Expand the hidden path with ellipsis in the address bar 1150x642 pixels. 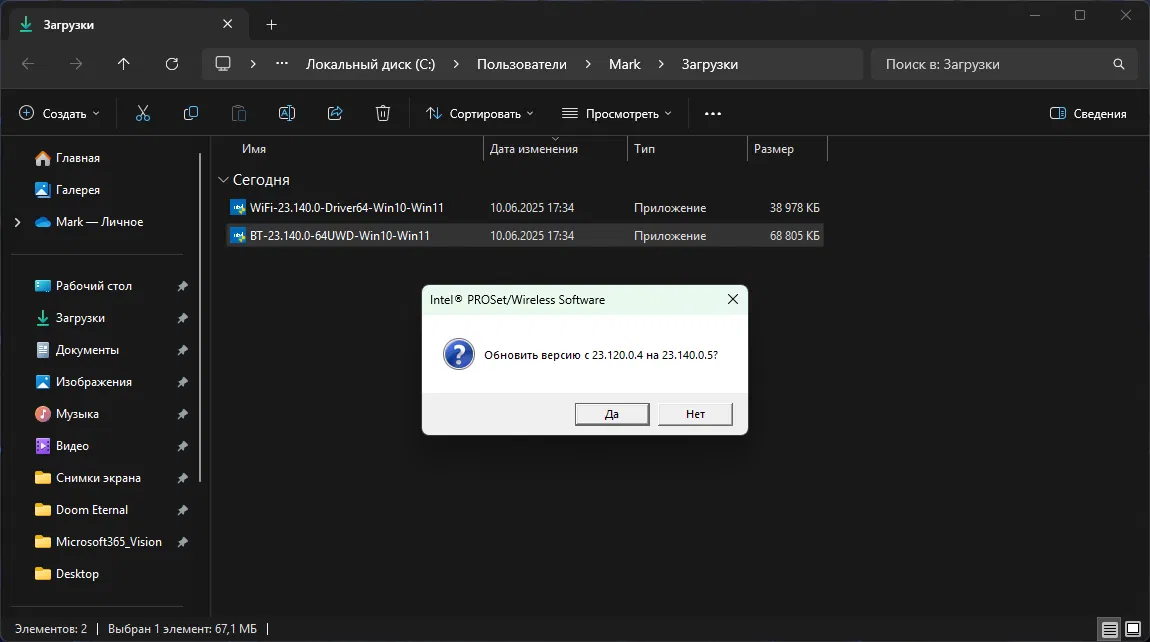coord(282,65)
